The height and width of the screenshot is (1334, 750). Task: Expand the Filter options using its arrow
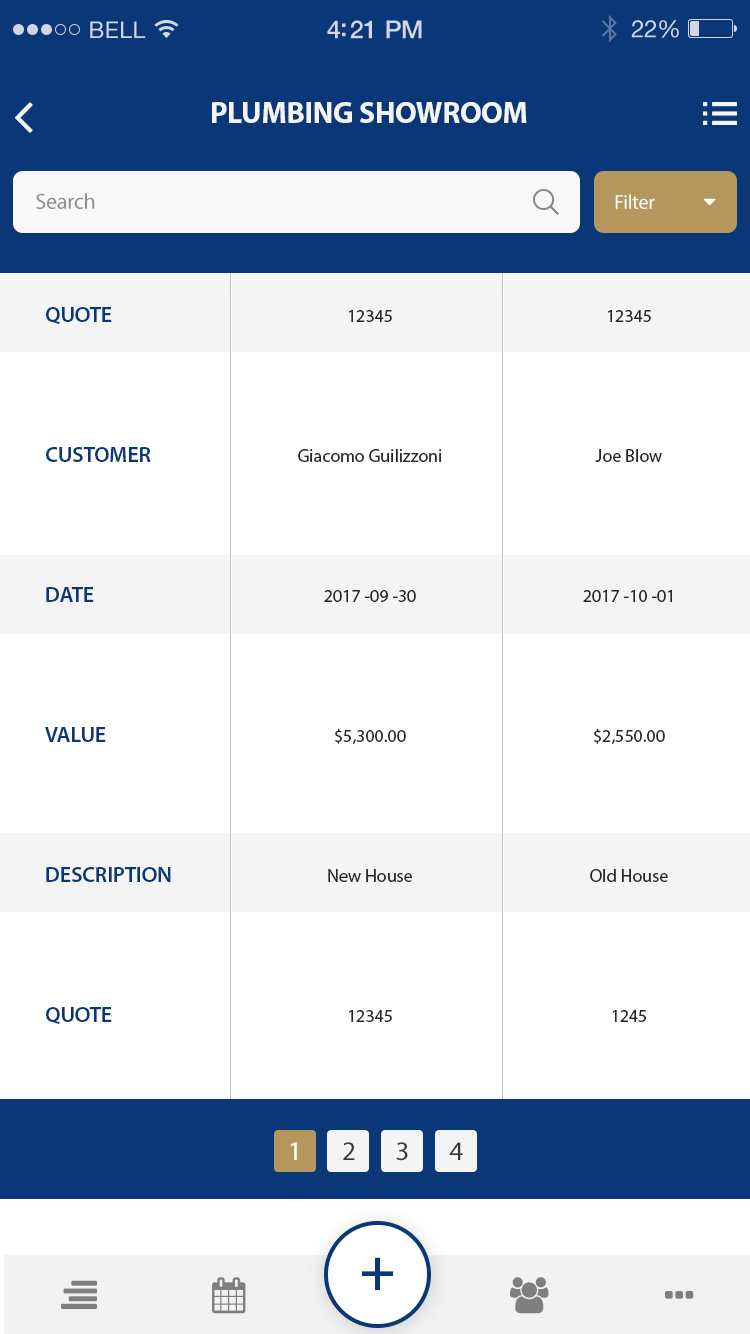pos(709,201)
